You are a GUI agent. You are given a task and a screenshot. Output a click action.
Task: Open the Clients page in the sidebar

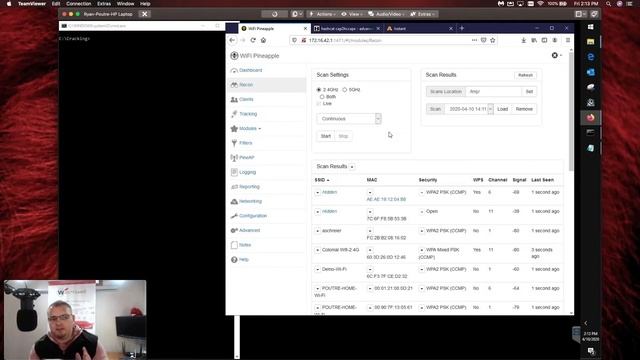pyautogui.click(x=246, y=99)
